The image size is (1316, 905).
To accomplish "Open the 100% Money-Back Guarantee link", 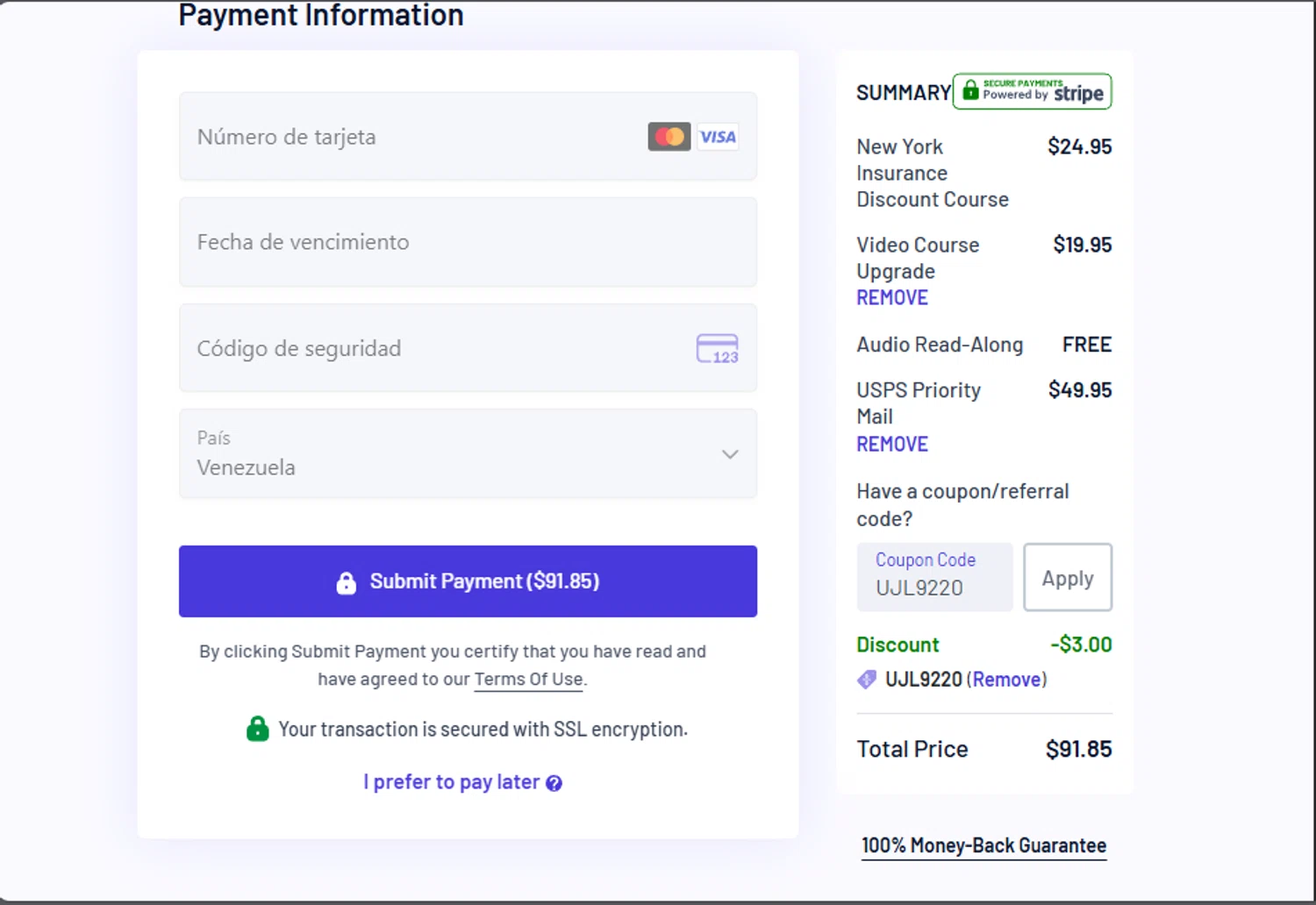I will [983, 846].
